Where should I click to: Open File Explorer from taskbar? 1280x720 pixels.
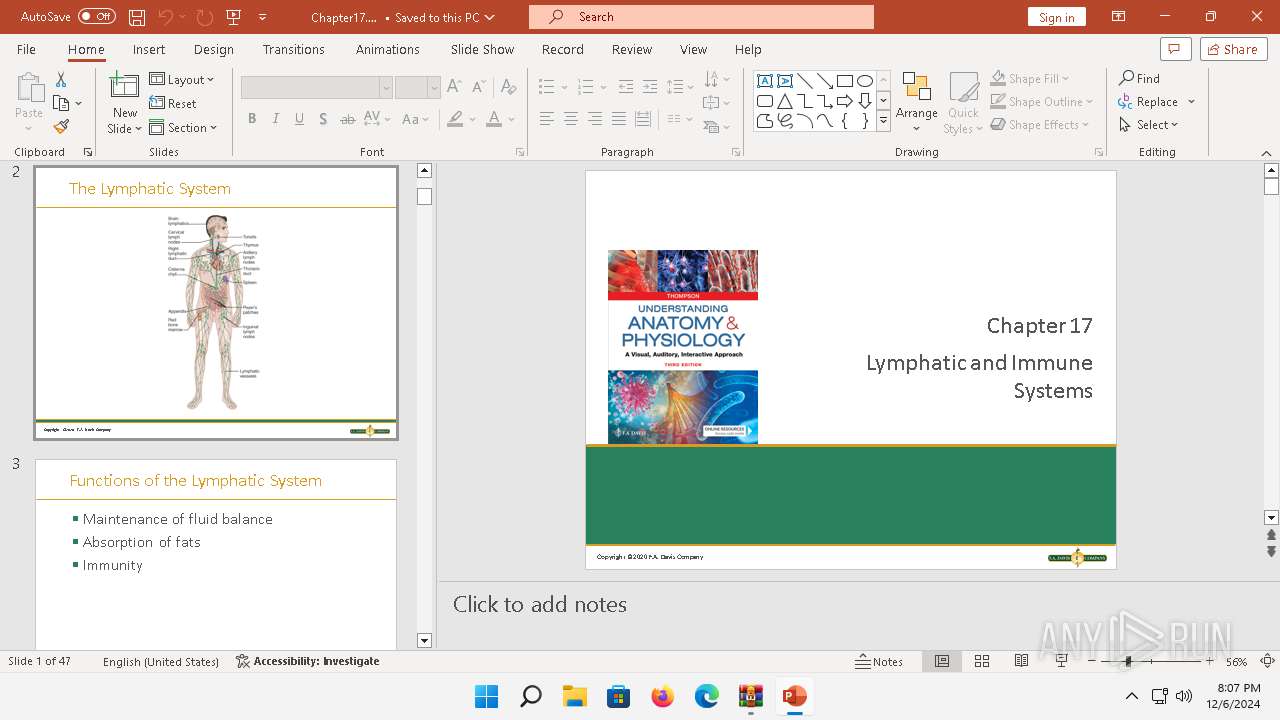[574, 696]
